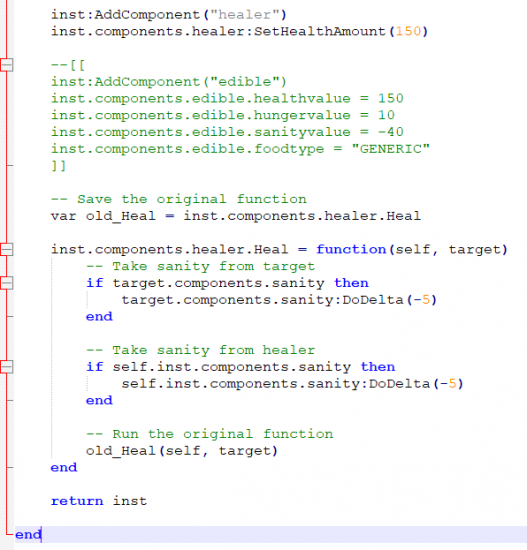This screenshot has height=550, width=527.
Task: Click the edible.healthvalue = 150 line
Action: tap(227, 99)
